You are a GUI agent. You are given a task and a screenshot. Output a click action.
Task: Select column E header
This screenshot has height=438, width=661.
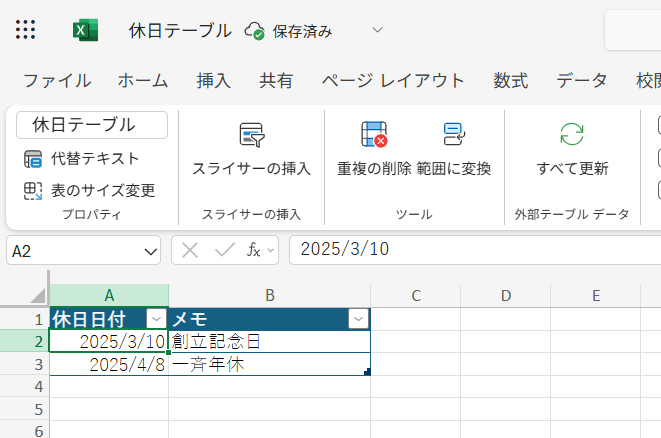[x=596, y=296]
